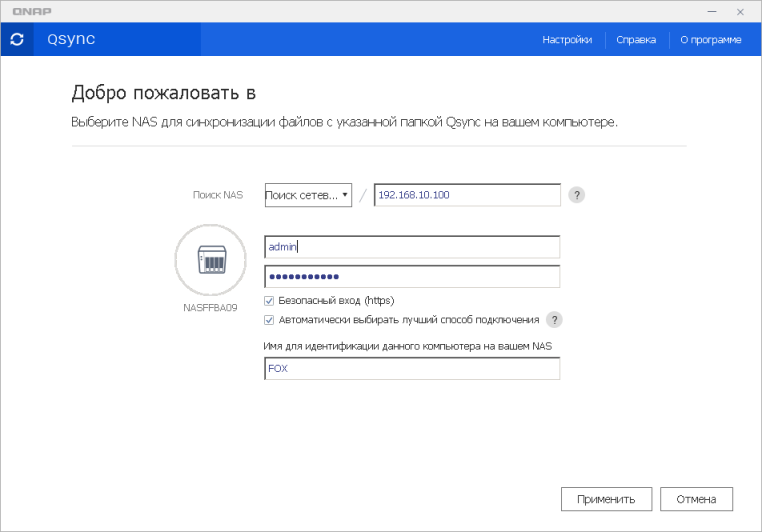This screenshot has width=762, height=532.
Task: Toggle Безопасный вход (https) checkbox
Action: [x=269, y=301]
